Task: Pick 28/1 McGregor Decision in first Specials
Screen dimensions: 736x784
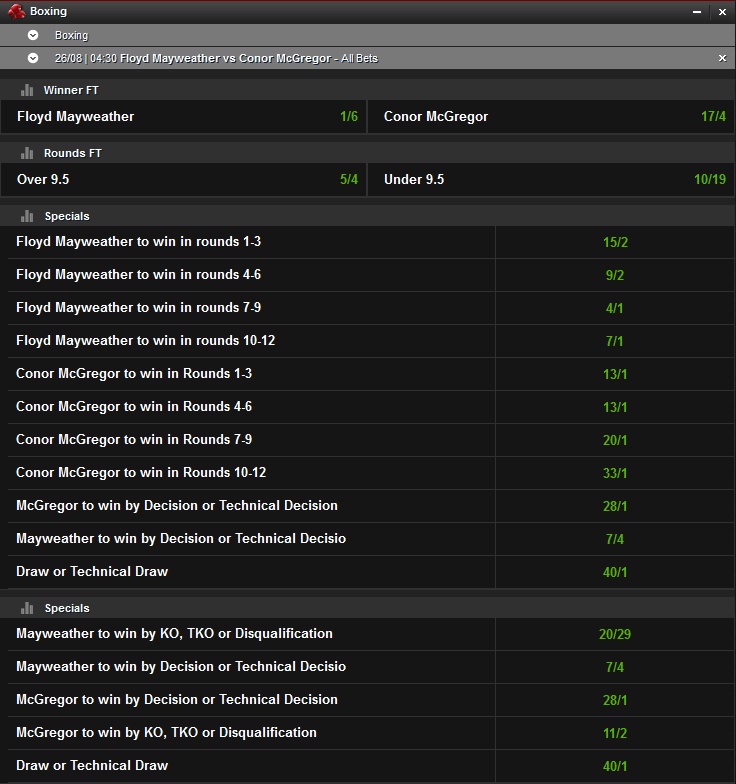Action: click(x=615, y=506)
